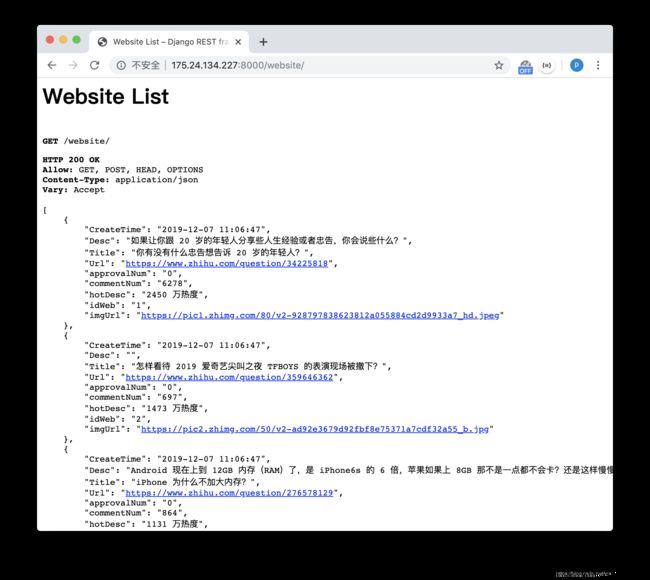
Task: Click the hotDesc "1473 万热度" value
Action: click(x=172, y=408)
